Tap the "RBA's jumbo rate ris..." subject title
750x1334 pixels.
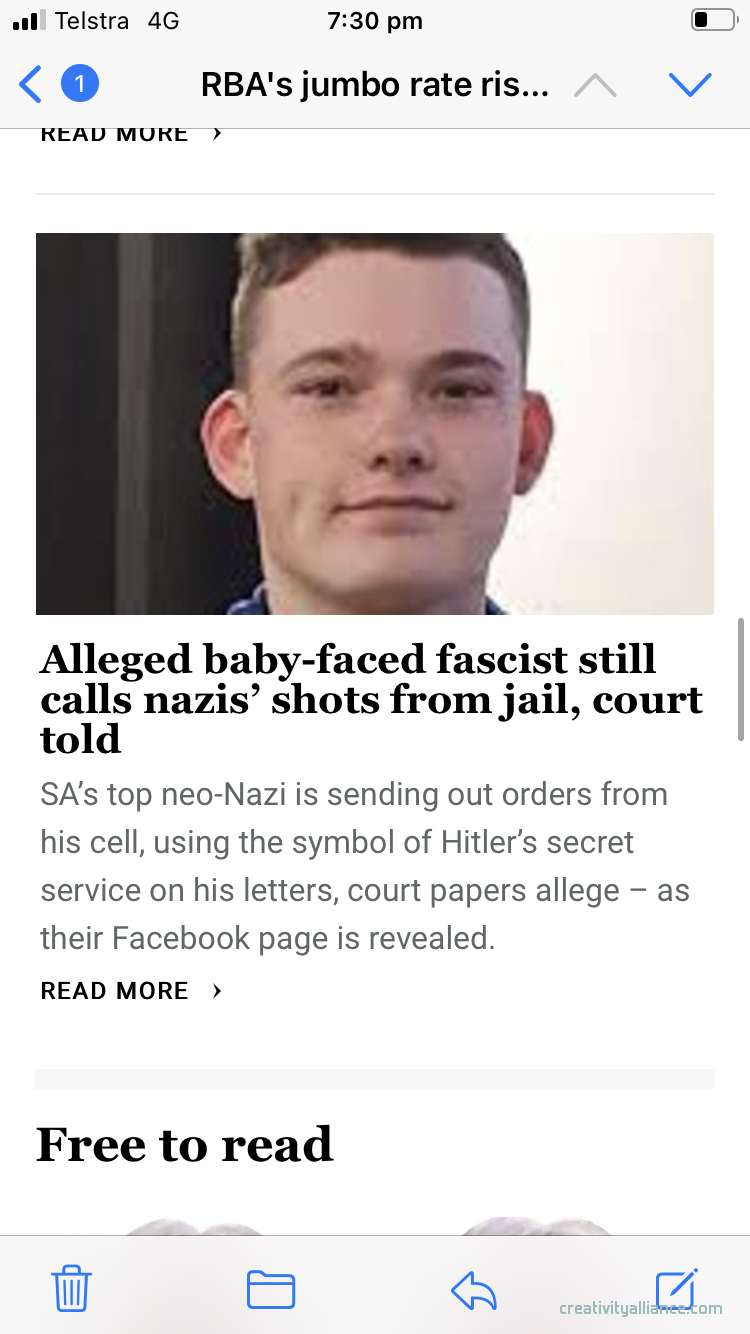pos(375,85)
